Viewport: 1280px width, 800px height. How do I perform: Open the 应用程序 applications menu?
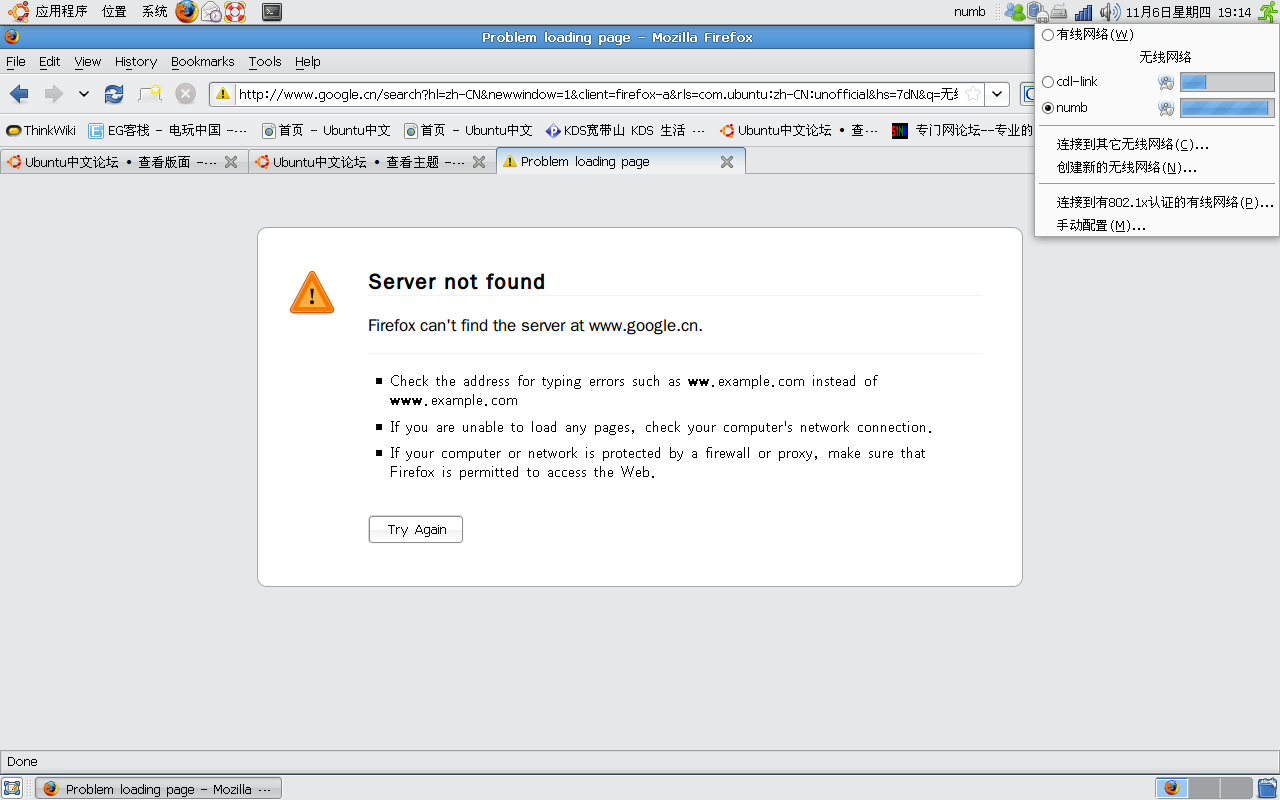pyautogui.click(x=62, y=12)
